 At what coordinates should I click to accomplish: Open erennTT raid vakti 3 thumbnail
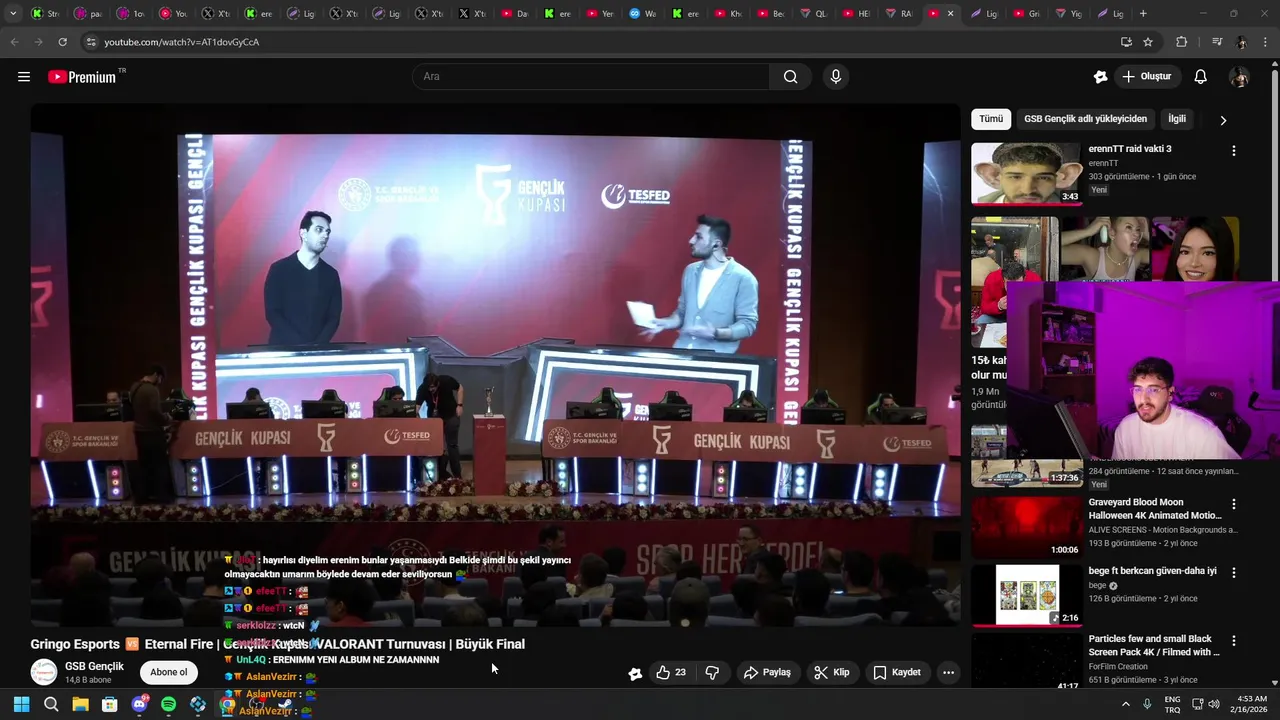pyautogui.click(x=1026, y=173)
